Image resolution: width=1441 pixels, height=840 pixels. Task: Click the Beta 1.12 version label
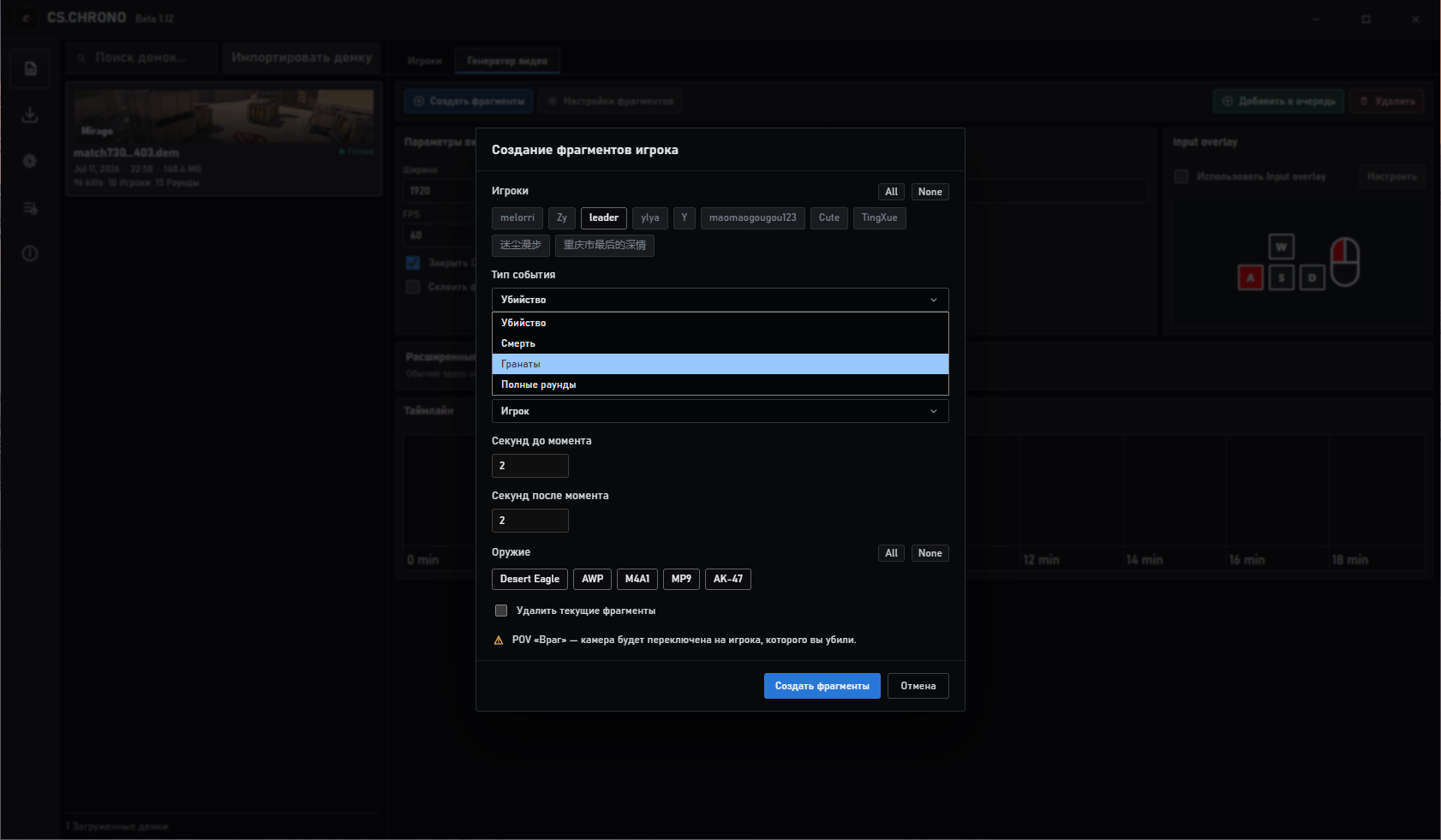pyautogui.click(x=154, y=19)
